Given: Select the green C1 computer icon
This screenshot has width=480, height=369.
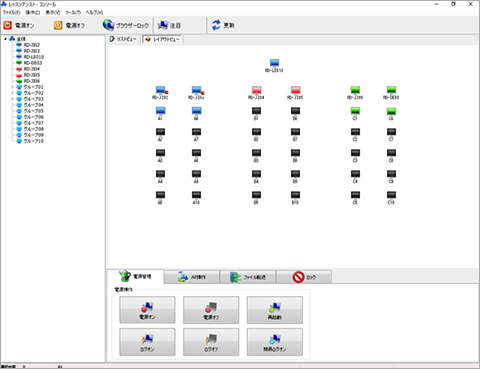Looking at the screenshot, I should (x=355, y=111).
